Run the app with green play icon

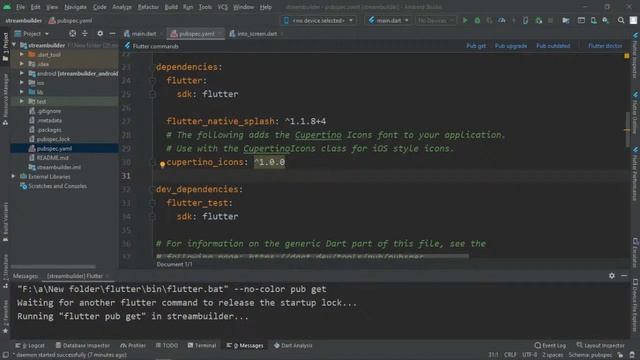tap(465, 20)
